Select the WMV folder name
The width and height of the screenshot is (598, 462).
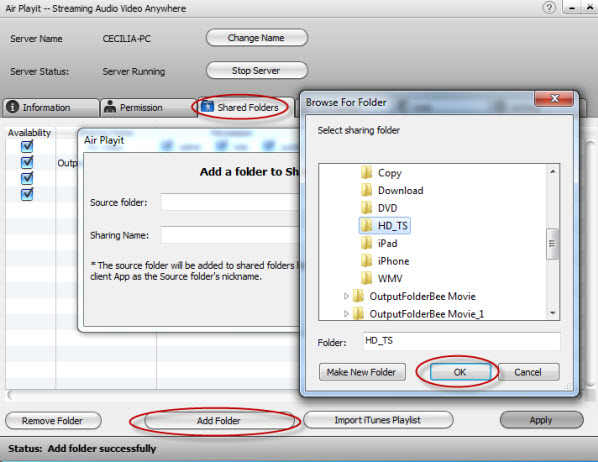[390, 278]
